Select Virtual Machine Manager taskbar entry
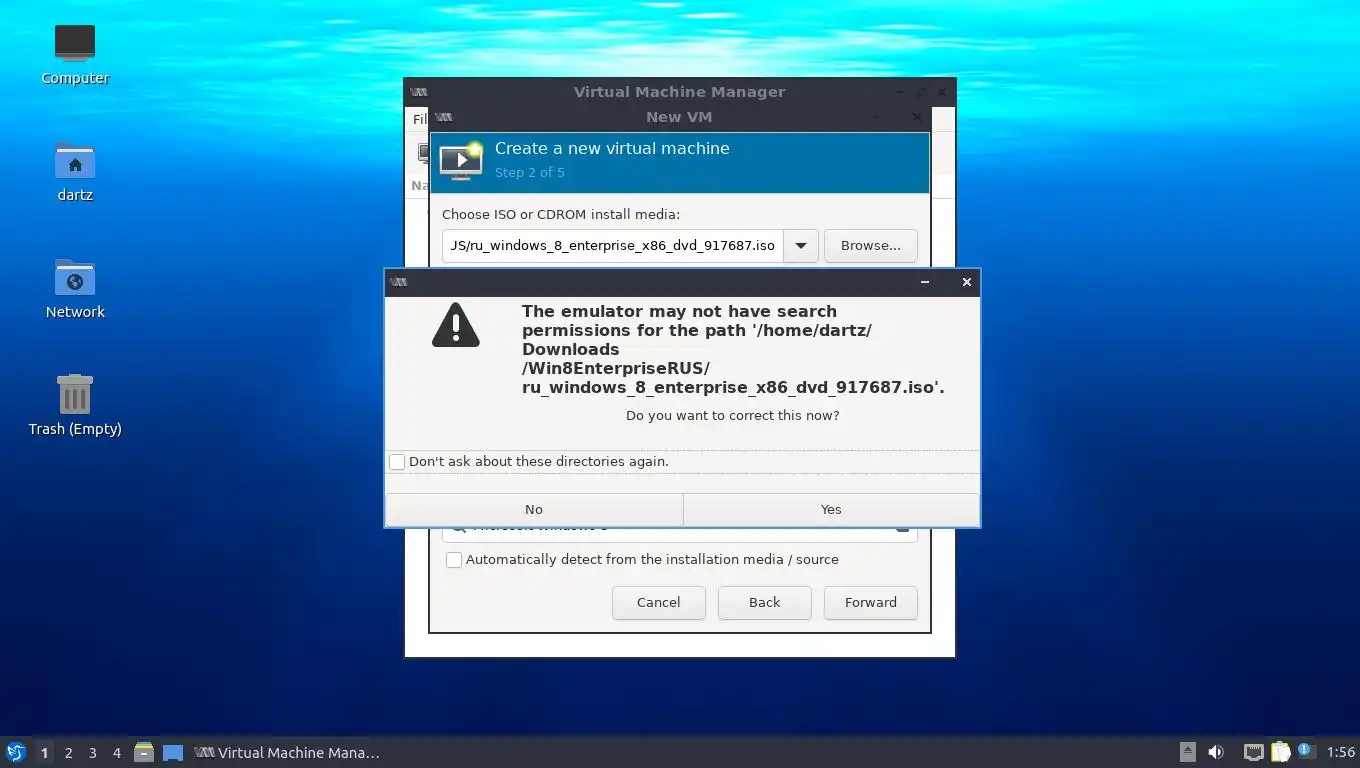 coord(288,753)
